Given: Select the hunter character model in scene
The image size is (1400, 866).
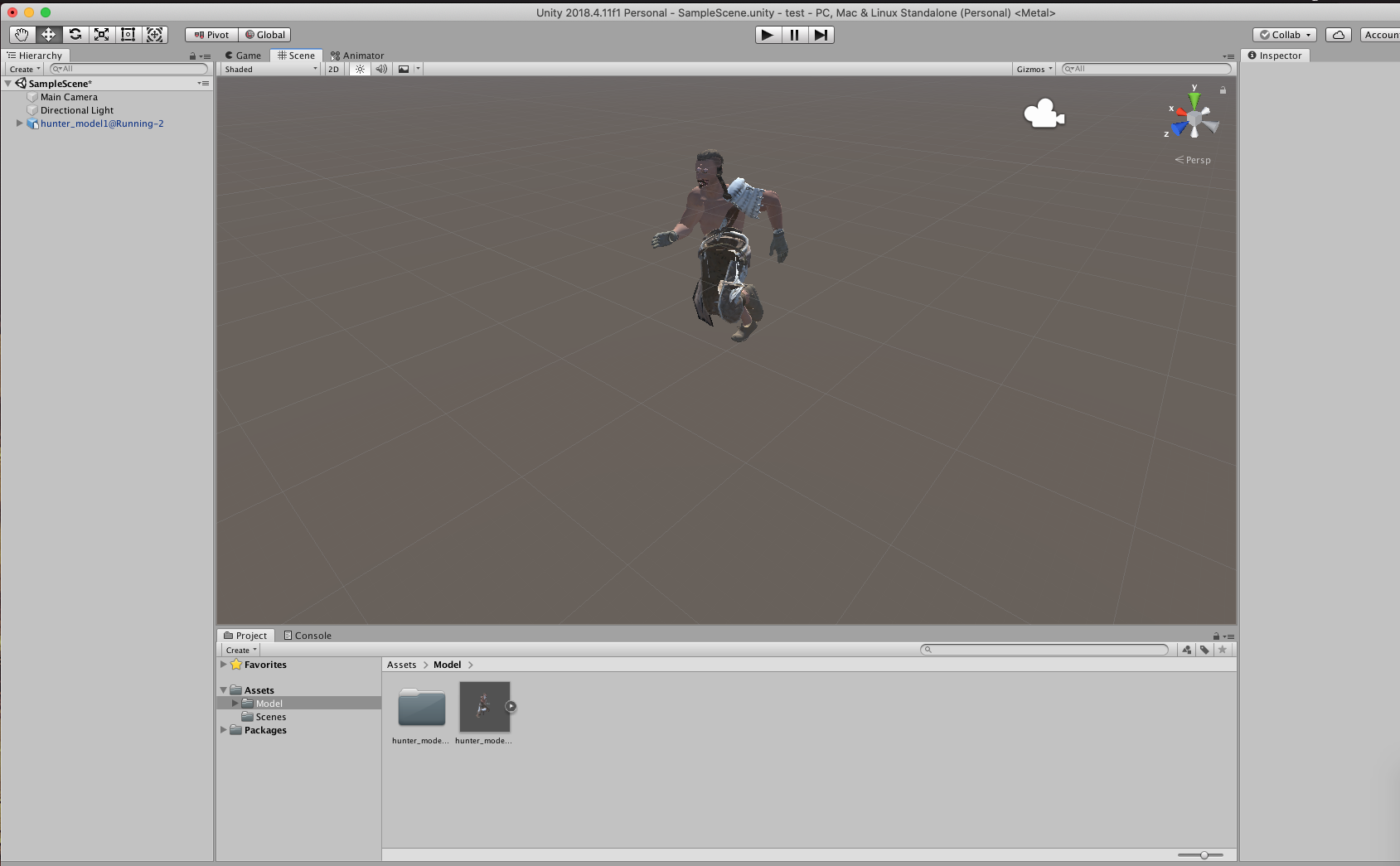Looking at the screenshot, I should [723, 244].
